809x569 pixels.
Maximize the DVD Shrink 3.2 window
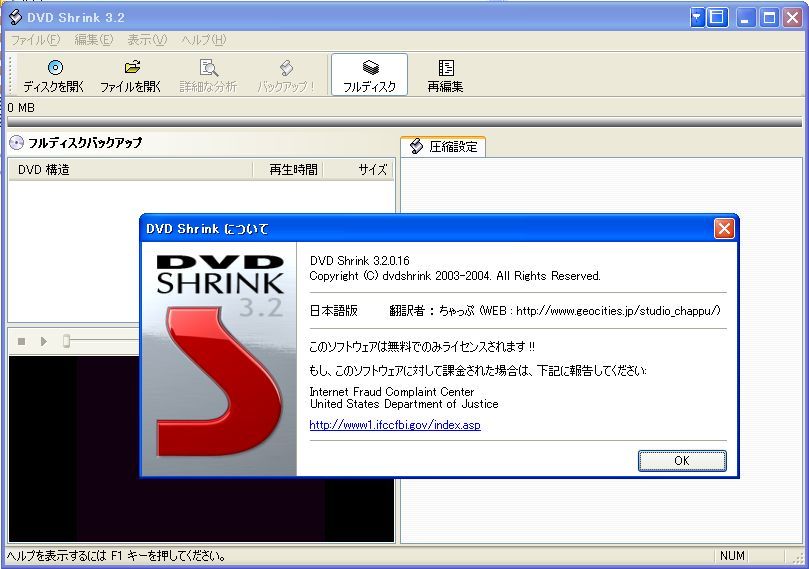[769, 18]
